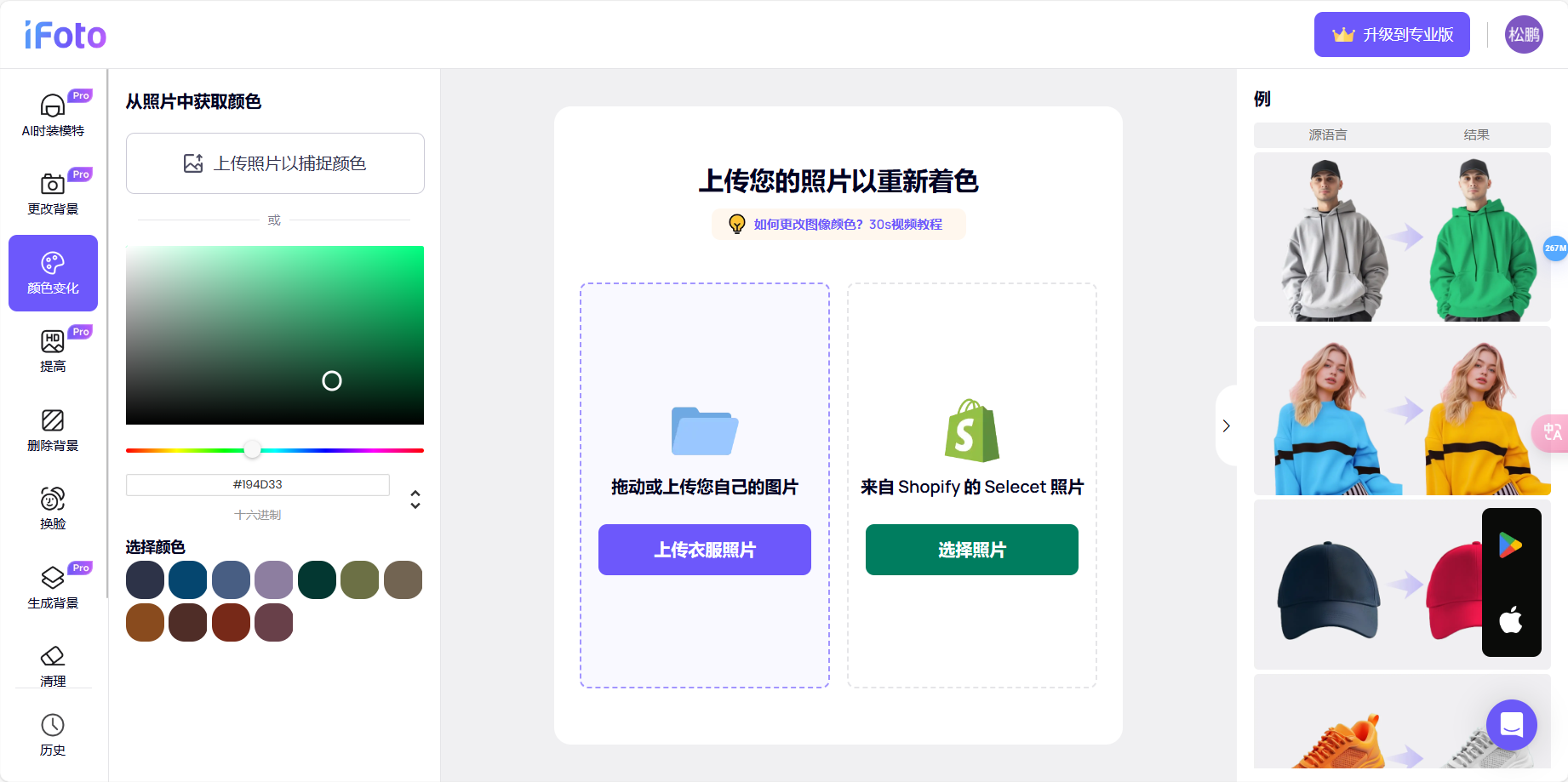This screenshot has width=1568, height=782.
Task: Select the teal blue color swatch
Action: pyautogui.click(x=188, y=579)
